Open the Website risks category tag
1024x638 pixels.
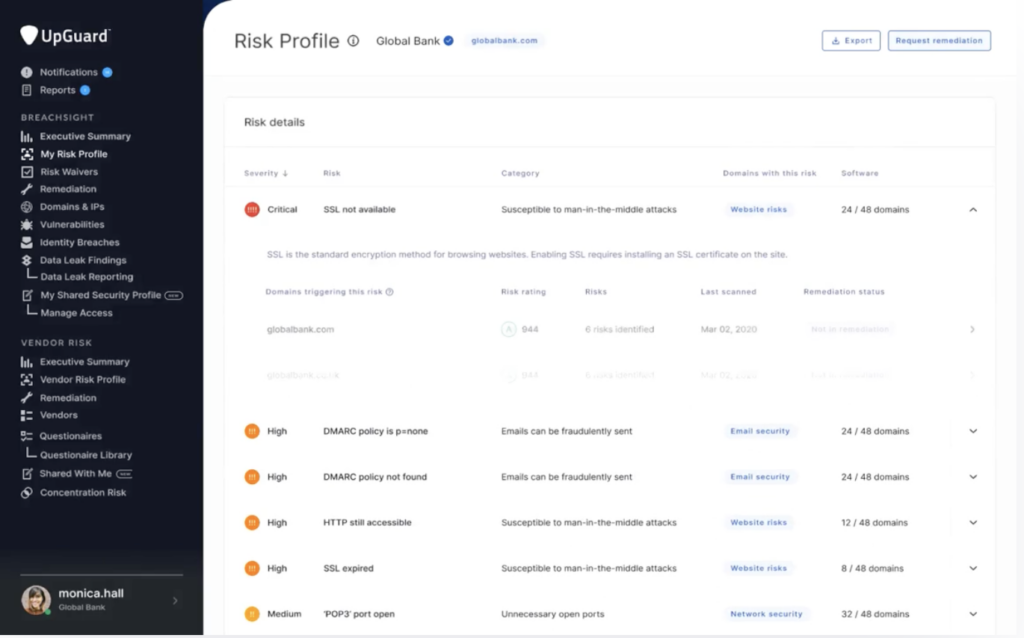tap(760, 210)
